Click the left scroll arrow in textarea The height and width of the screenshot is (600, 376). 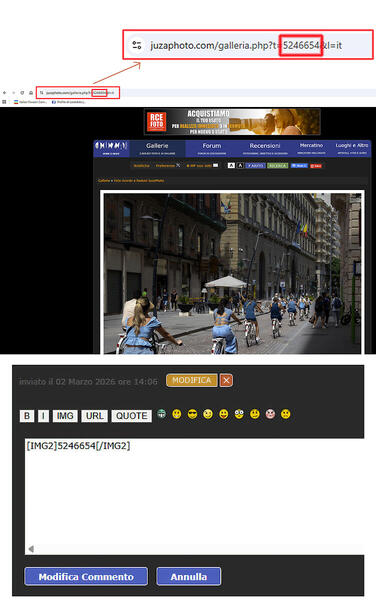pyautogui.click(x=31, y=549)
